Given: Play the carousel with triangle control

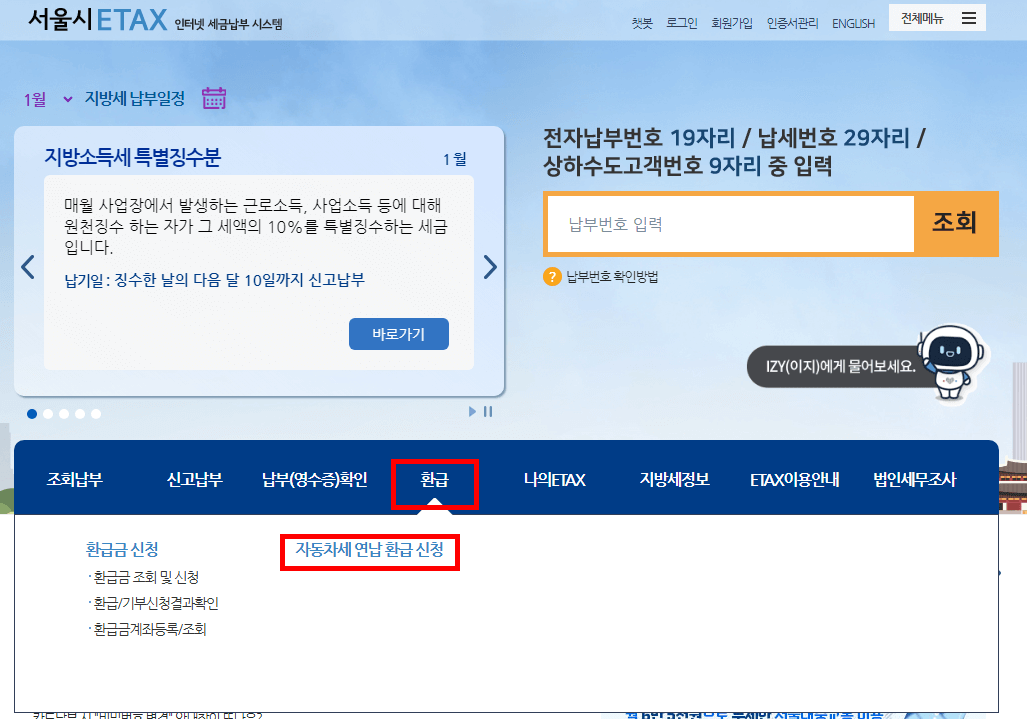Looking at the screenshot, I should coord(472,411).
